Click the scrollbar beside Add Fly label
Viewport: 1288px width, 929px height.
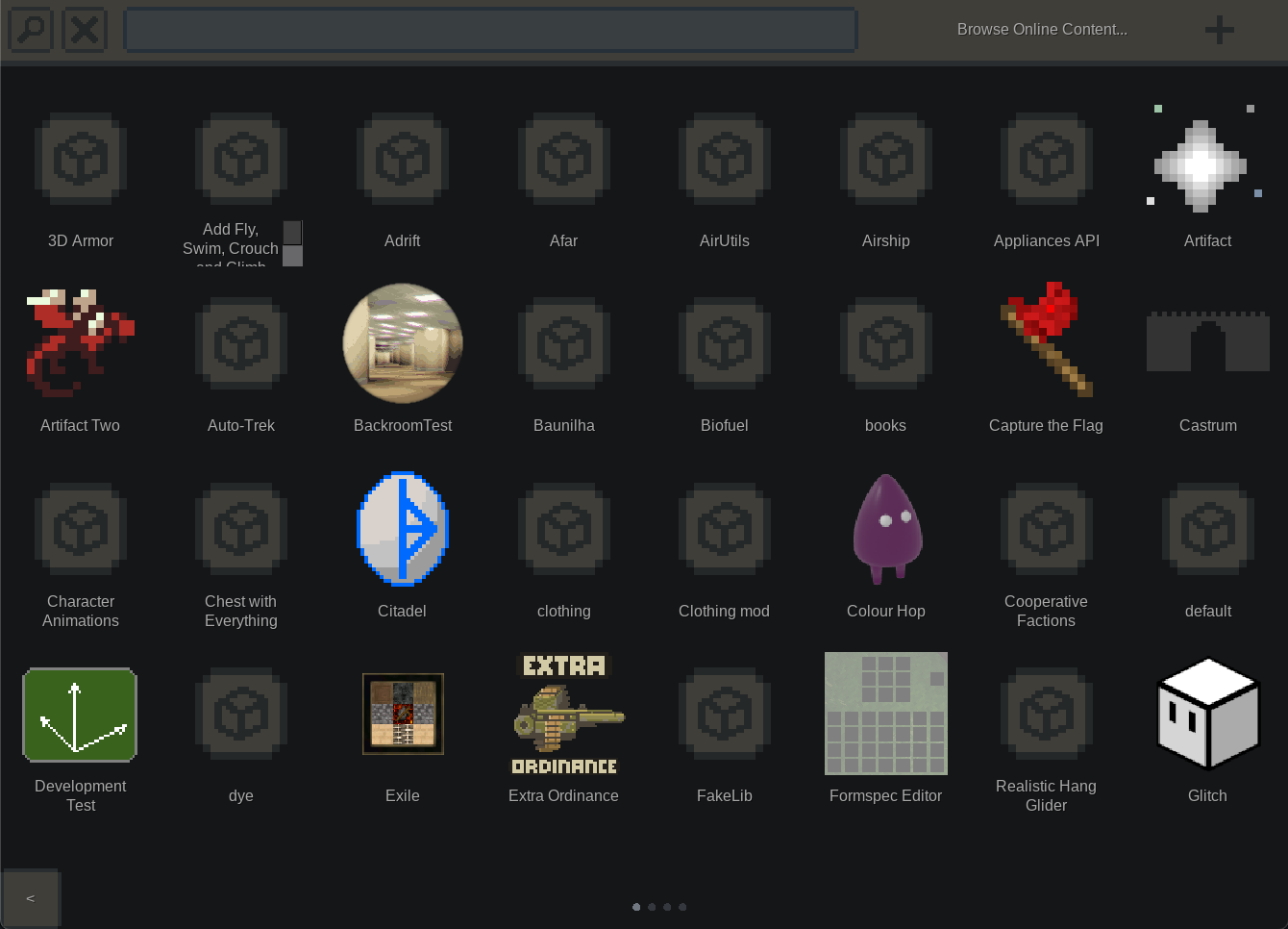[x=293, y=243]
